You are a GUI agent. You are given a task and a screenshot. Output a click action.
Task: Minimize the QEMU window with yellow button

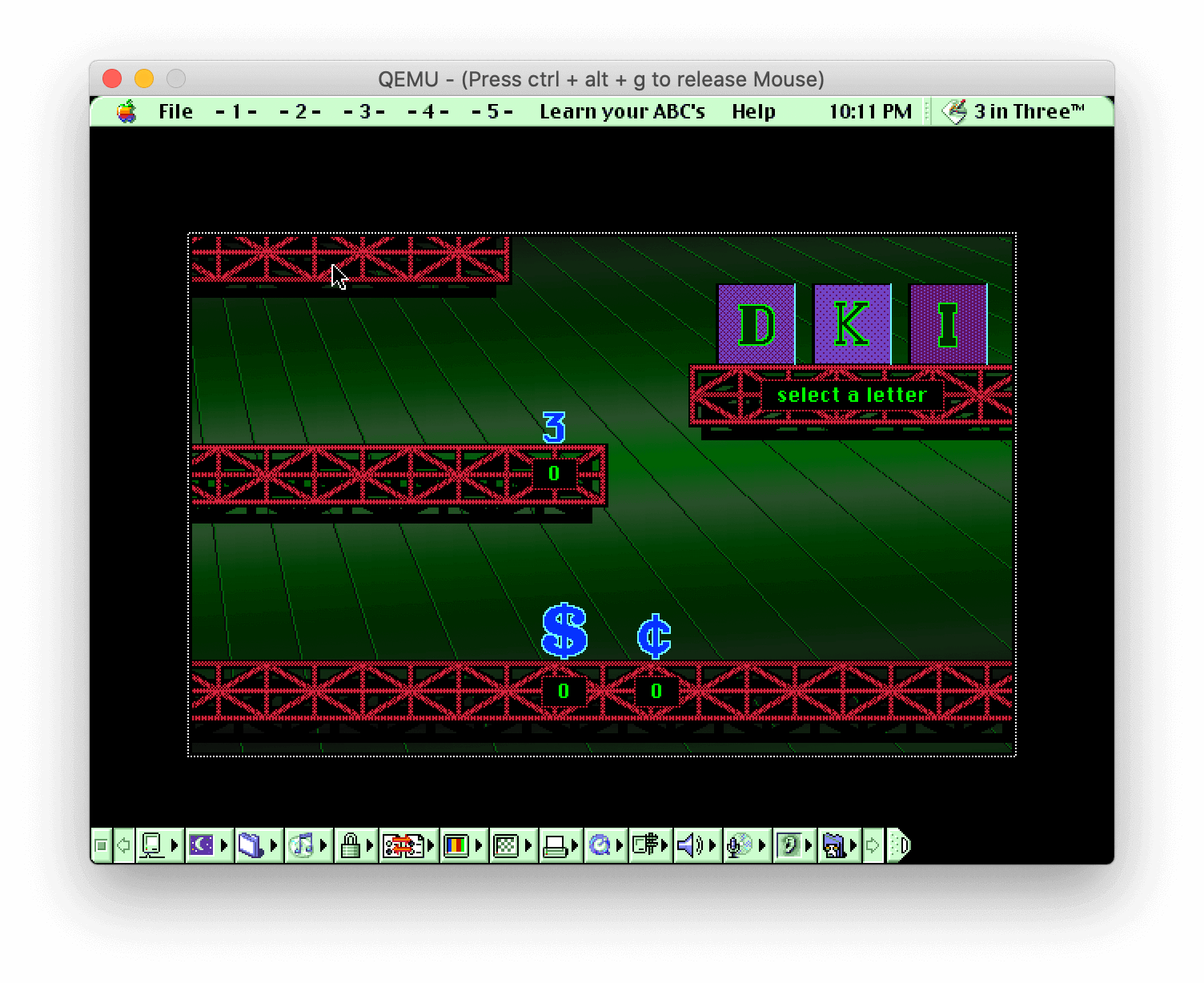pos(144,78)
